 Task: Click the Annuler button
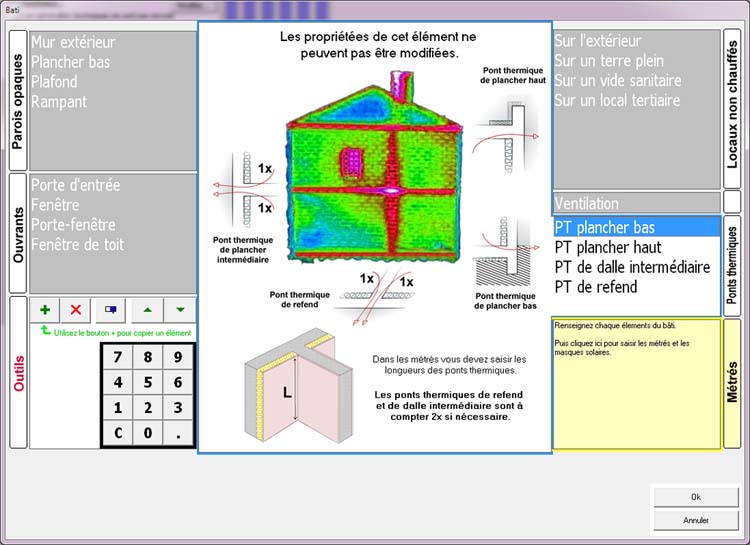pos(695,520)
